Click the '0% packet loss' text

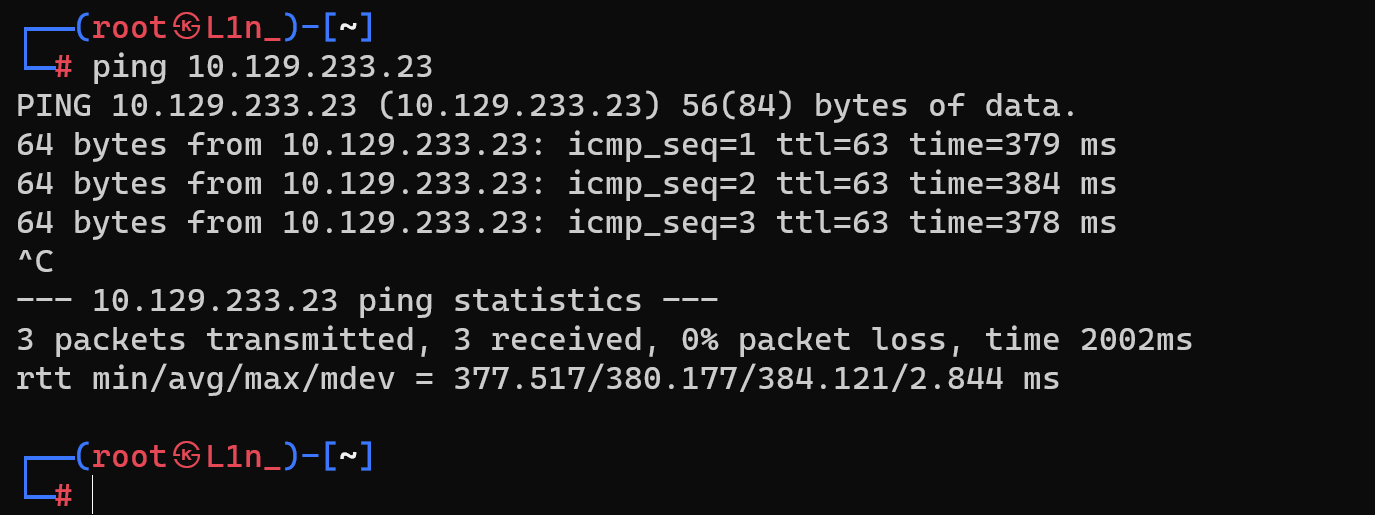point(815,340)
